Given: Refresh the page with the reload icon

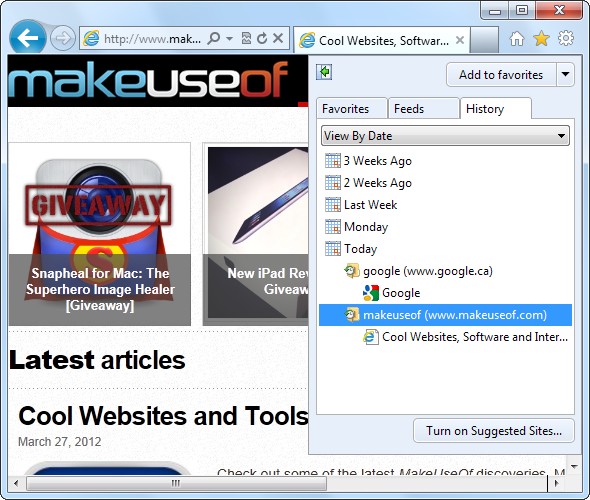Looking at the screenshot, I should coord(262,38).
